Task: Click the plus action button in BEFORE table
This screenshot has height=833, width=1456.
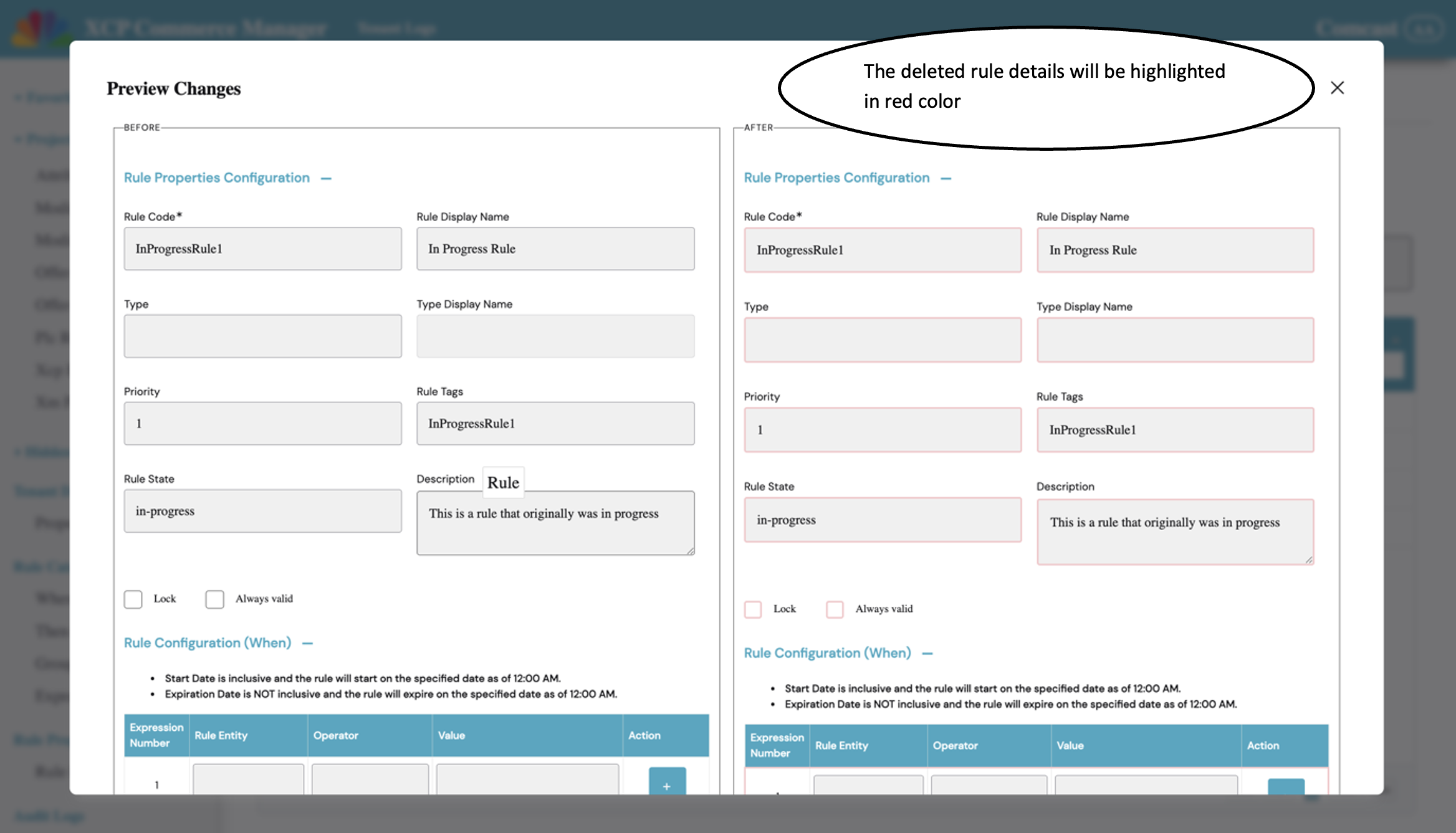Action: pos(667,781)
